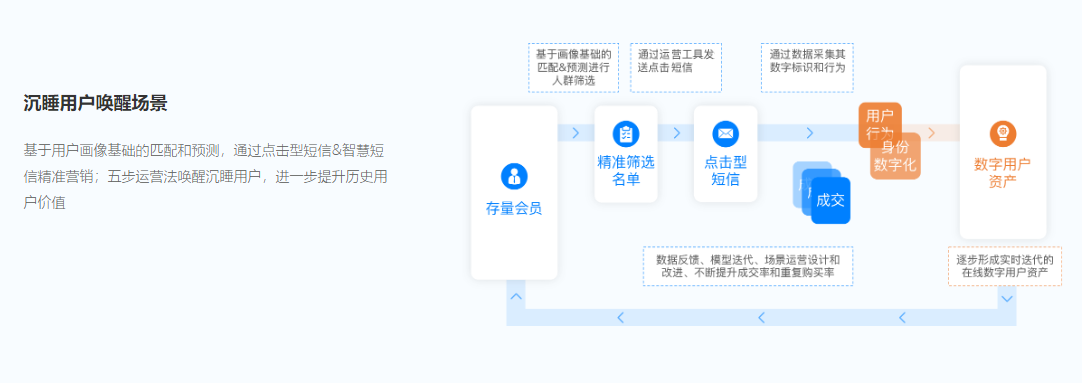Click the right chevron between 精准筛选名单 and 点击型短信
The height and width of the screenshot is (383, 1082).
pos(677,133)
